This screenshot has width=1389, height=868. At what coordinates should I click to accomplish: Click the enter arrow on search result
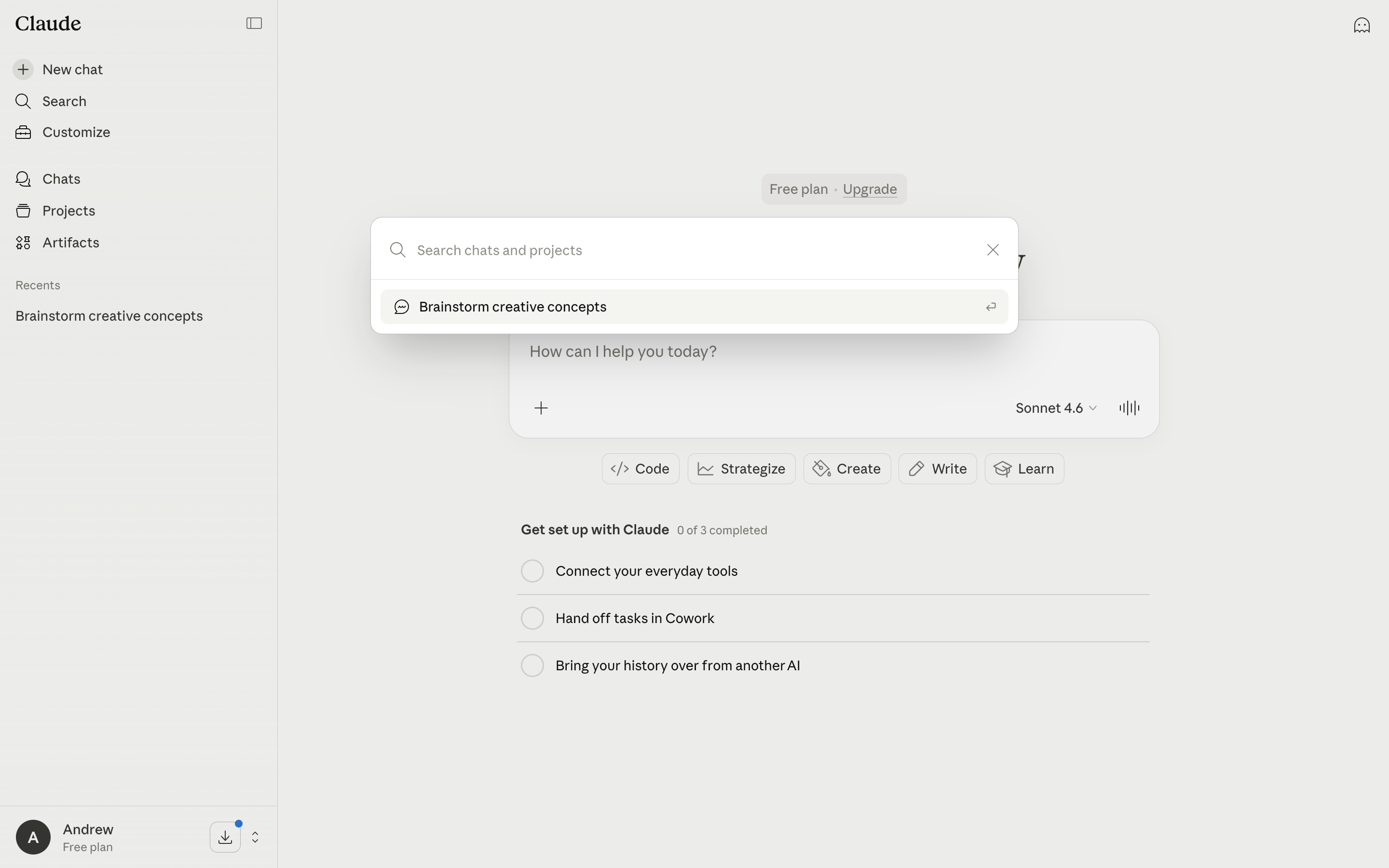(991, 307)
